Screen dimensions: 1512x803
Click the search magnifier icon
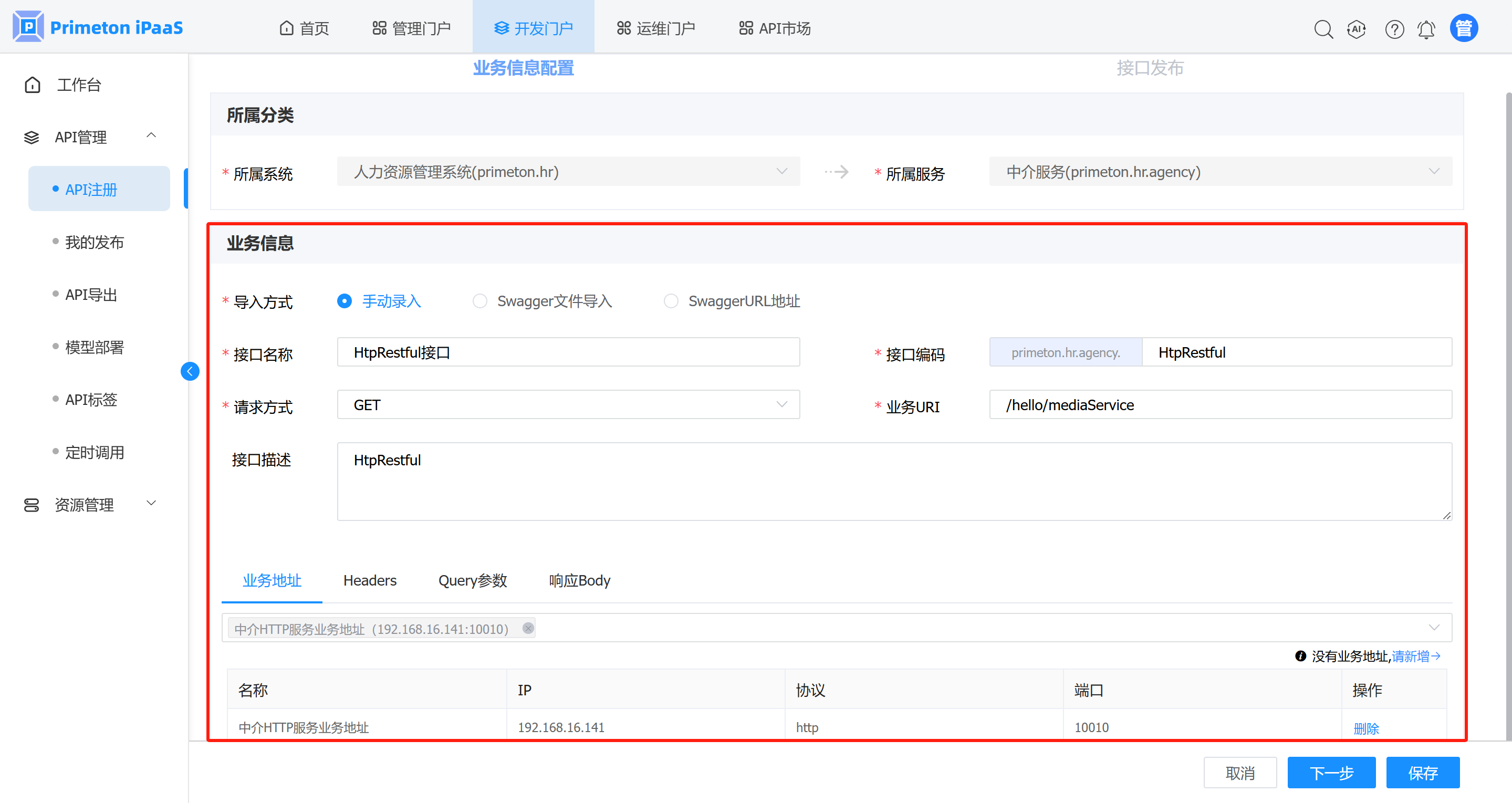click(x=1323, y=29)
